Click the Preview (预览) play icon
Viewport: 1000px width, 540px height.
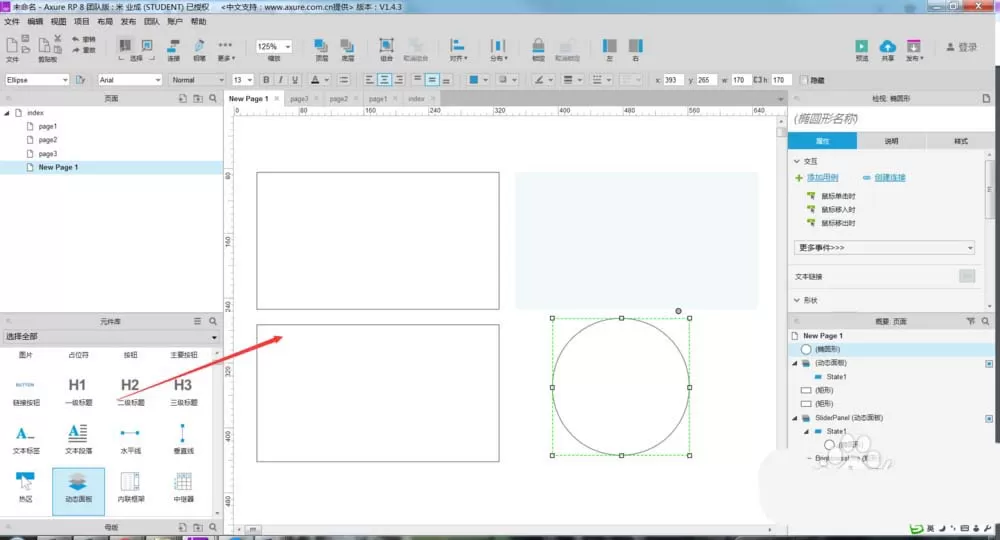[862, 46]
